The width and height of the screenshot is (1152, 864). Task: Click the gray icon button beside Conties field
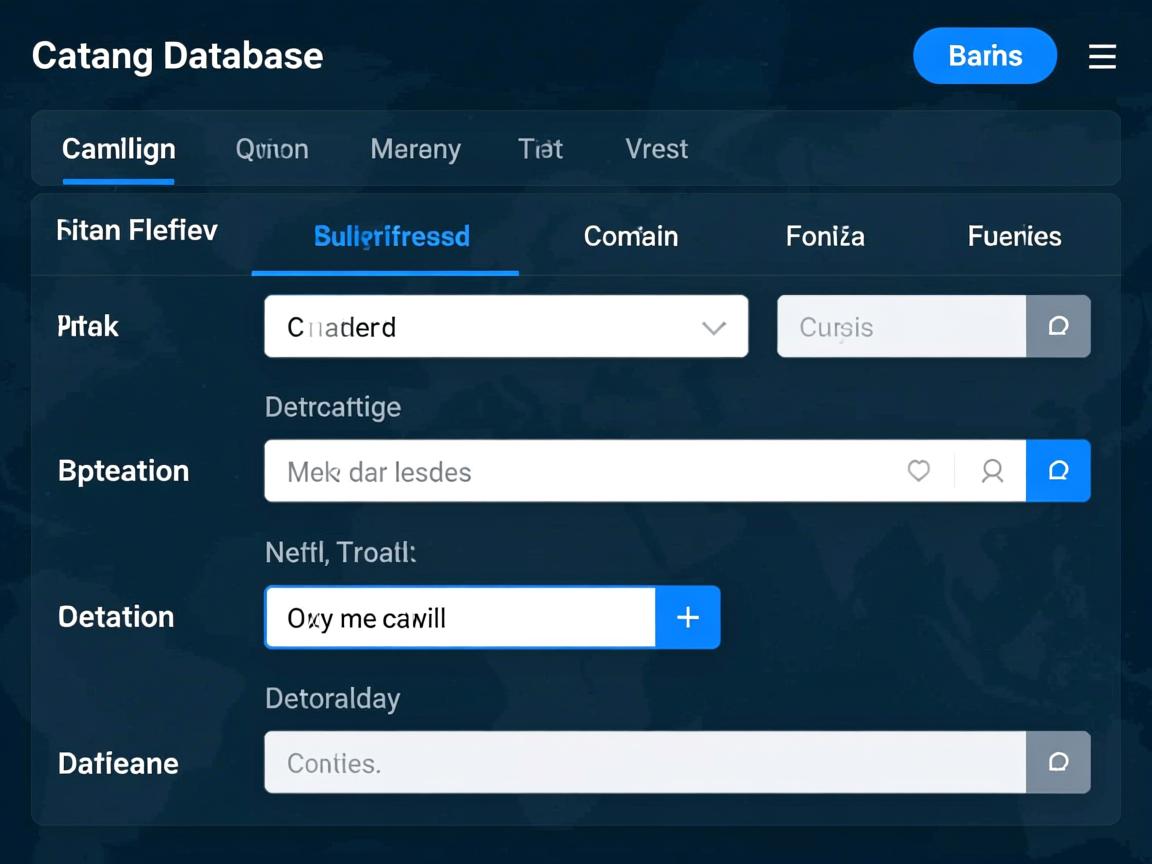coord(1058,763)
